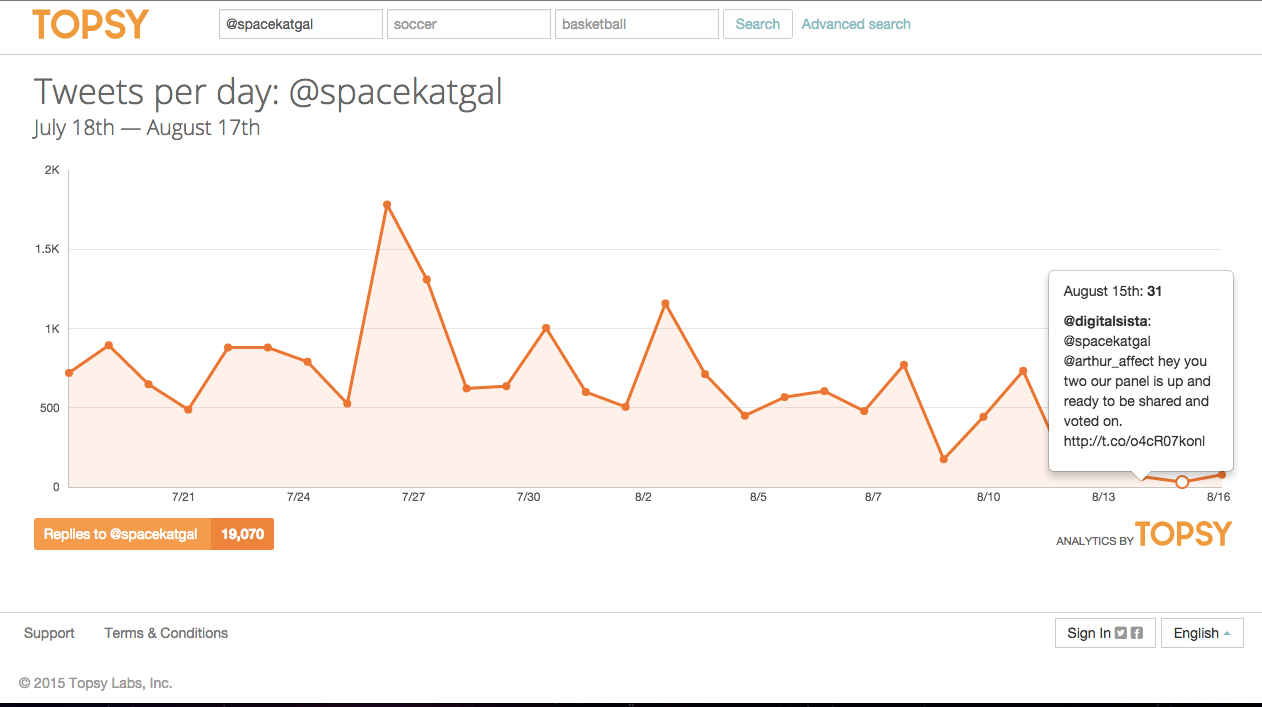The image size is (1262, 707).
Task: Click the hollow August 15th data point
Action: (1182, 482)
